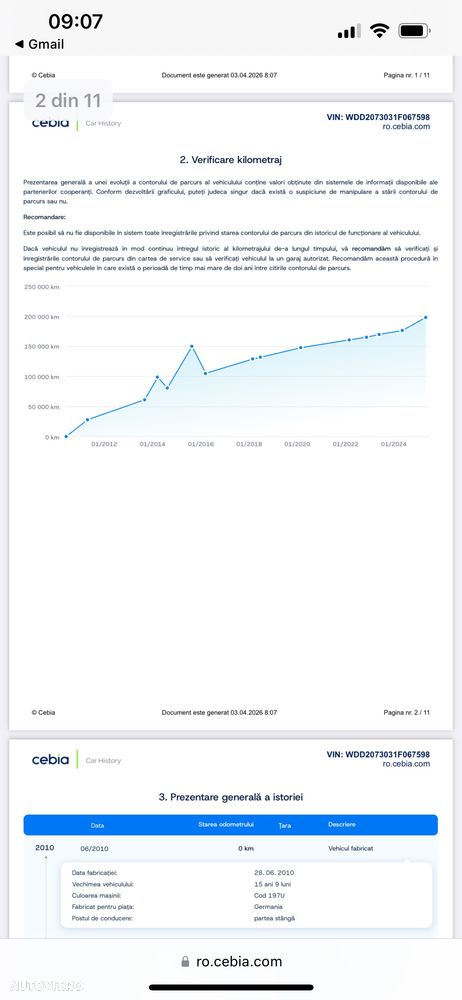
Task: Tap the 2 din 11 page indicator
Action: pos(68,100)
